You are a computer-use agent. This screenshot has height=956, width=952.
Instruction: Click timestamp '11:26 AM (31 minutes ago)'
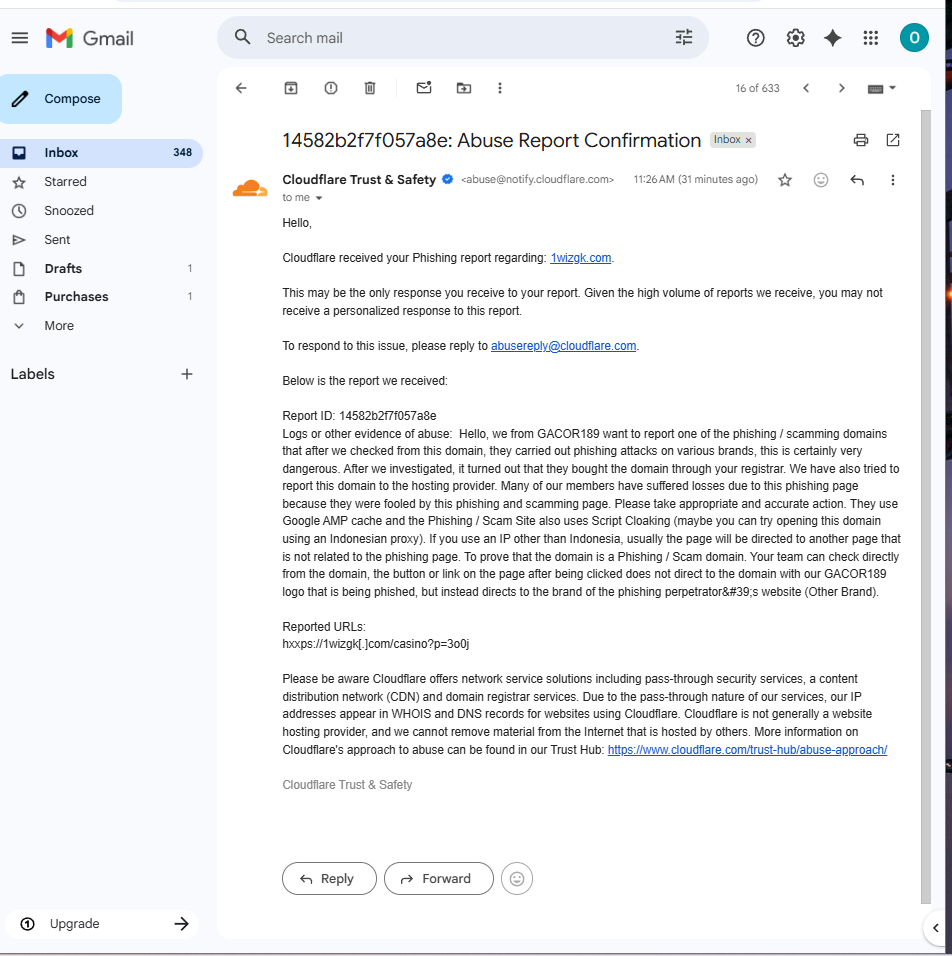695,179
